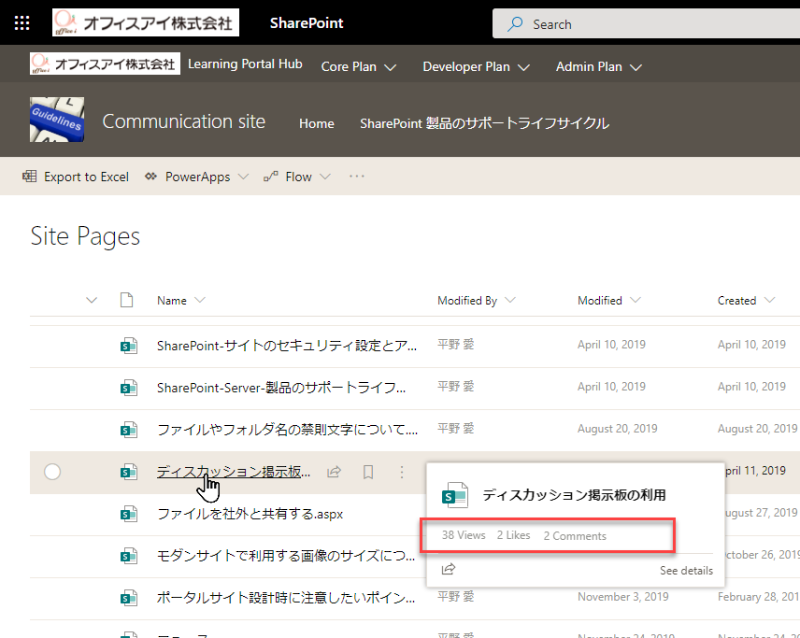Click See details in the hover card

[686, 571]
